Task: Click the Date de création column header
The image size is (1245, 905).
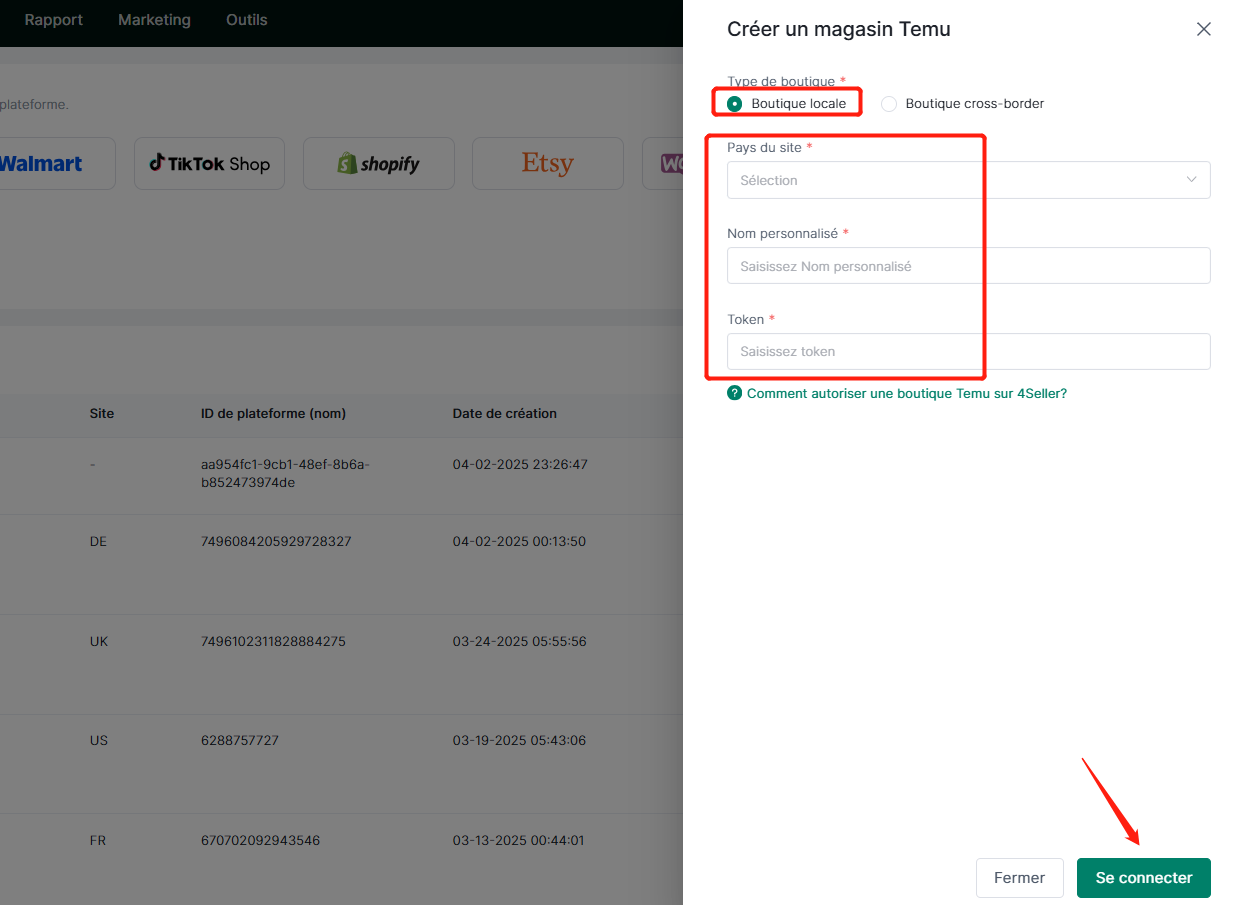Action: pyautogui.click(x=504, y=414)
